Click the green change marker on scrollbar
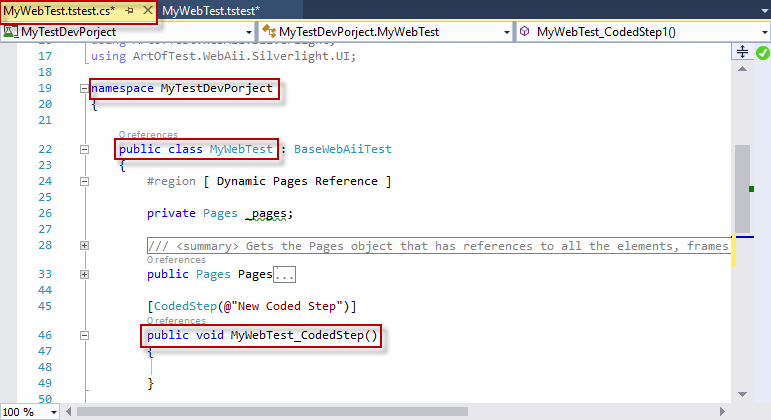 point(751,189)
